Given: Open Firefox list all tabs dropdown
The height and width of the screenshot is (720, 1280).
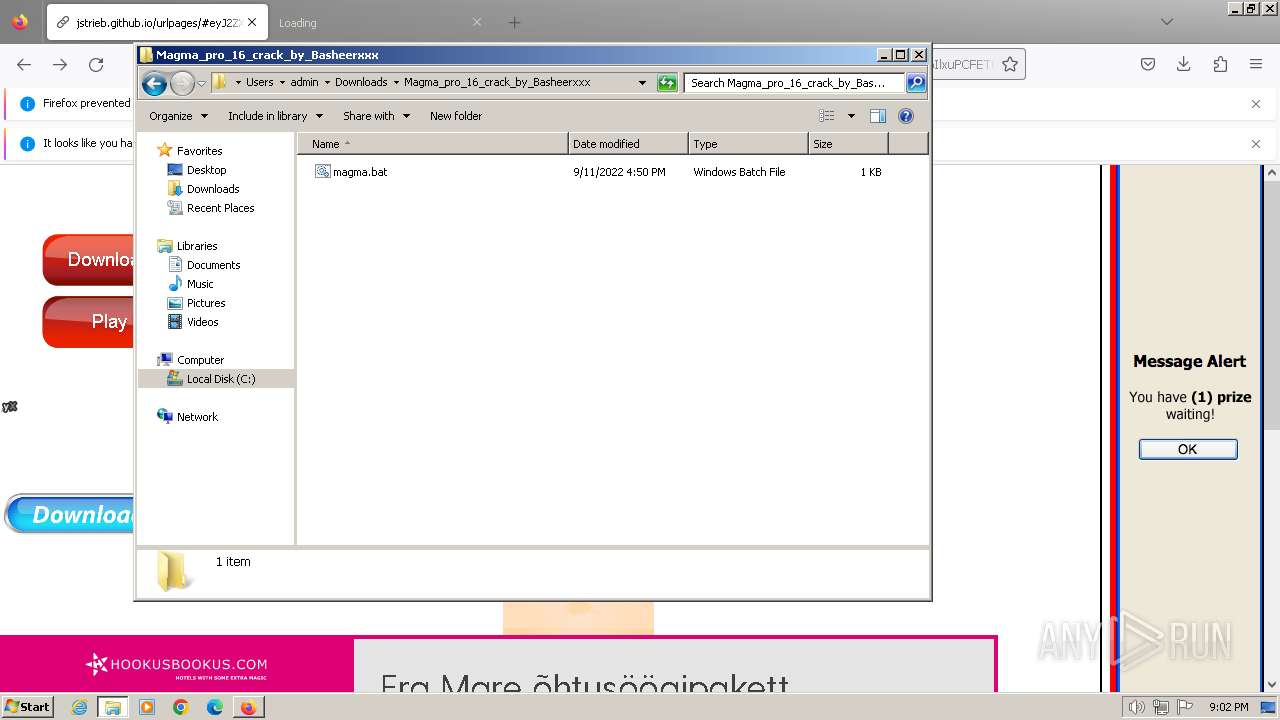Looking at the screenshot, I should pyautogui.click(x=1167, y=21).
